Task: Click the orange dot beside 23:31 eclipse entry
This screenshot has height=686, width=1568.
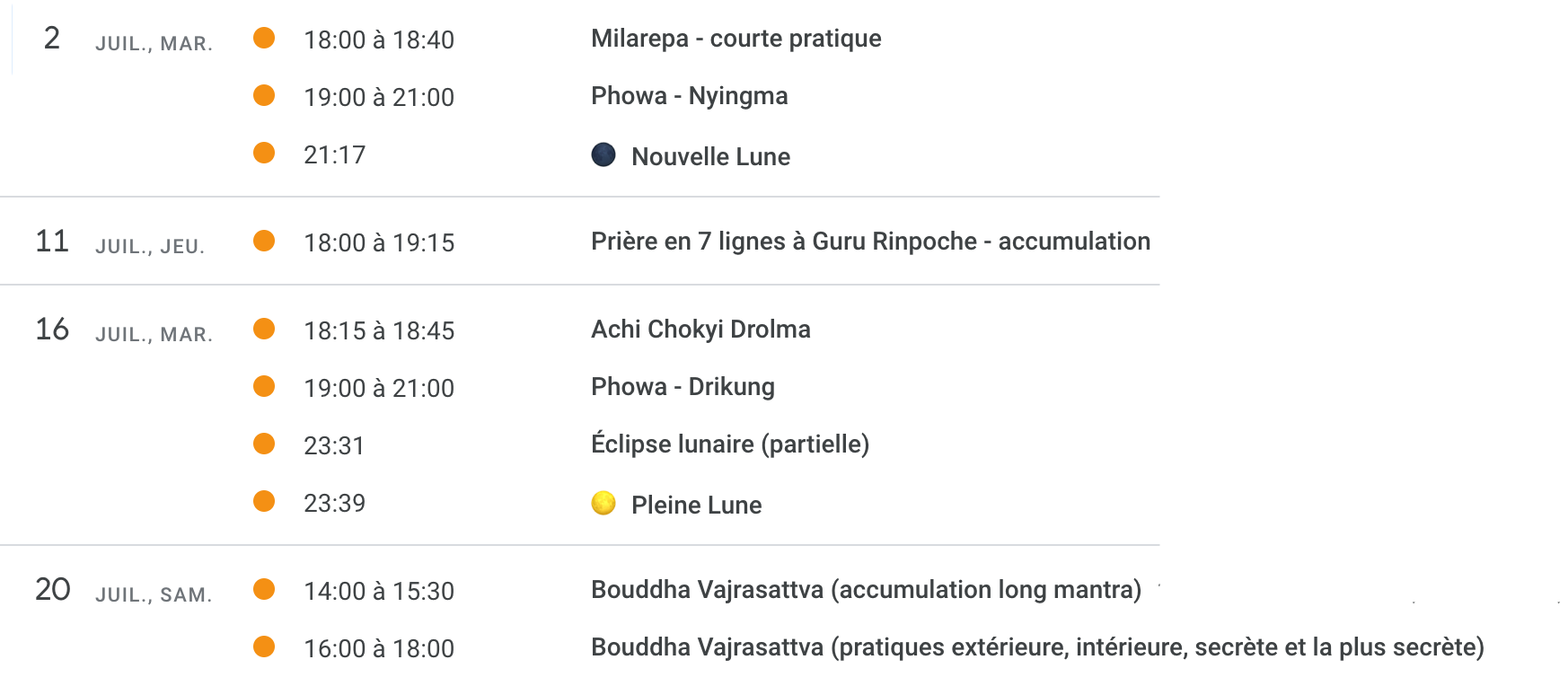Action: pyautogui.click(x=264, y=444)
